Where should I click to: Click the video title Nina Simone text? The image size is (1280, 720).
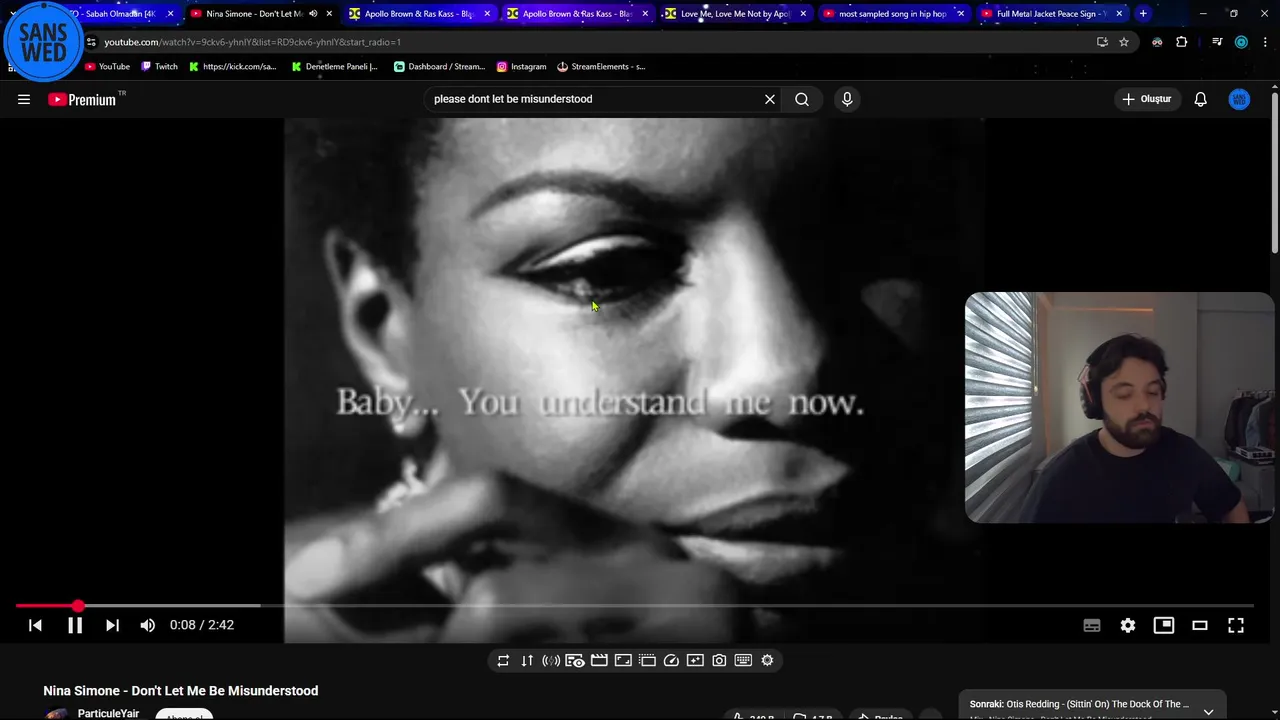tap(181, 691)
